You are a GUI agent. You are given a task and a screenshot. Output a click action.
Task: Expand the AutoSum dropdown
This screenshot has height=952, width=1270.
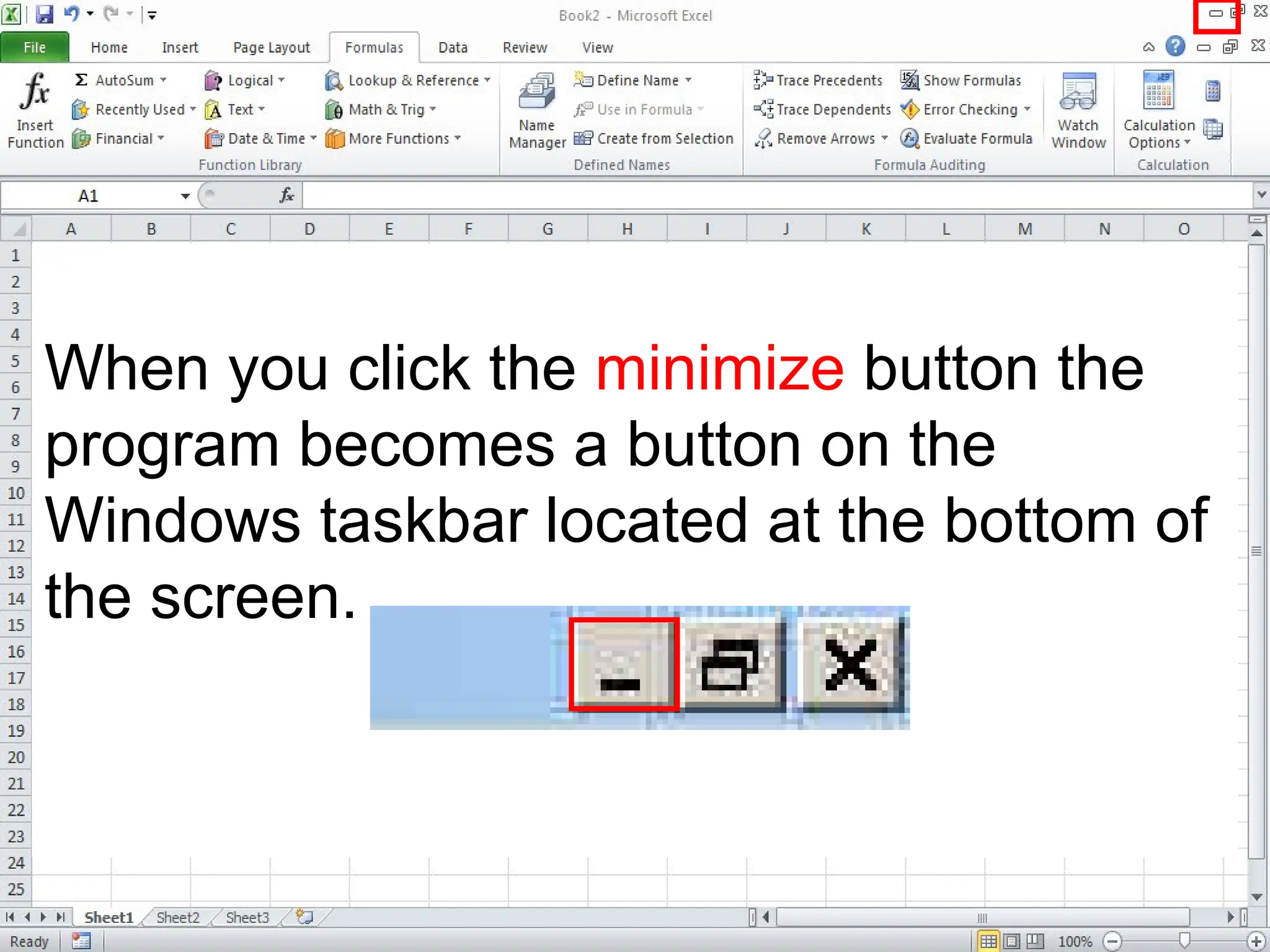pyautogui.click(x=164, y=80)
